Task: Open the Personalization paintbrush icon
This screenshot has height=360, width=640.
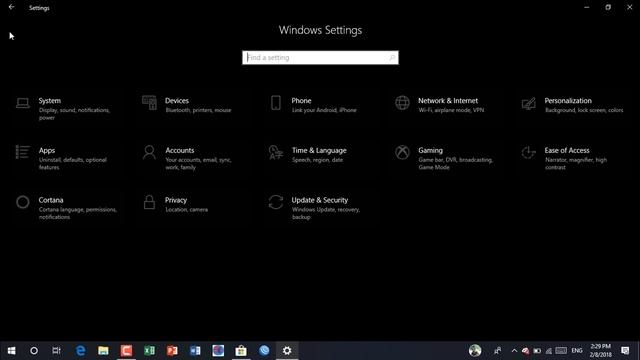Action: (529, 103)
